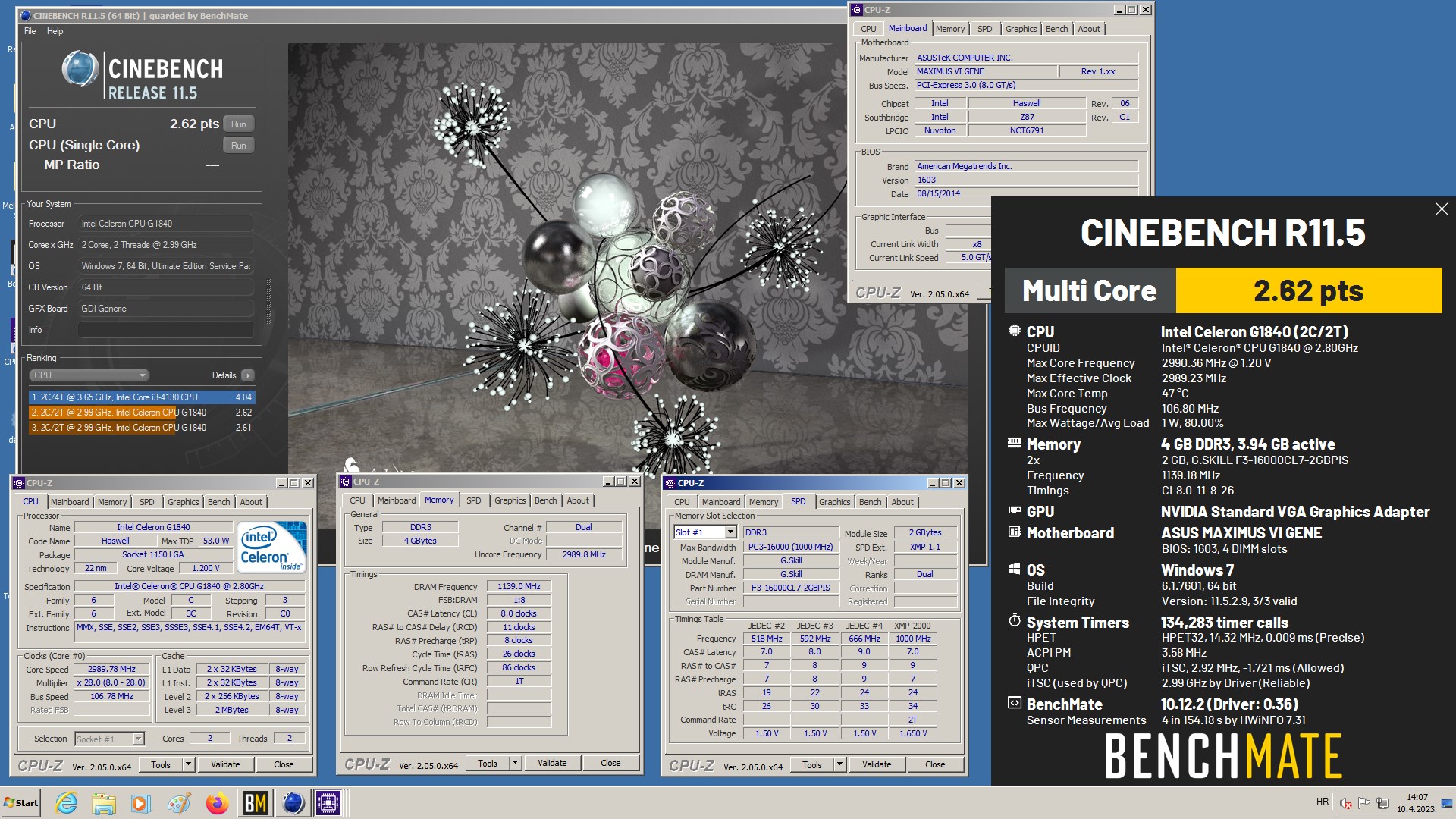Screen dimensions: 1456x819
Task: Click the DRAM Frequency 1139.0 MHz field
Action: (519, 586)
